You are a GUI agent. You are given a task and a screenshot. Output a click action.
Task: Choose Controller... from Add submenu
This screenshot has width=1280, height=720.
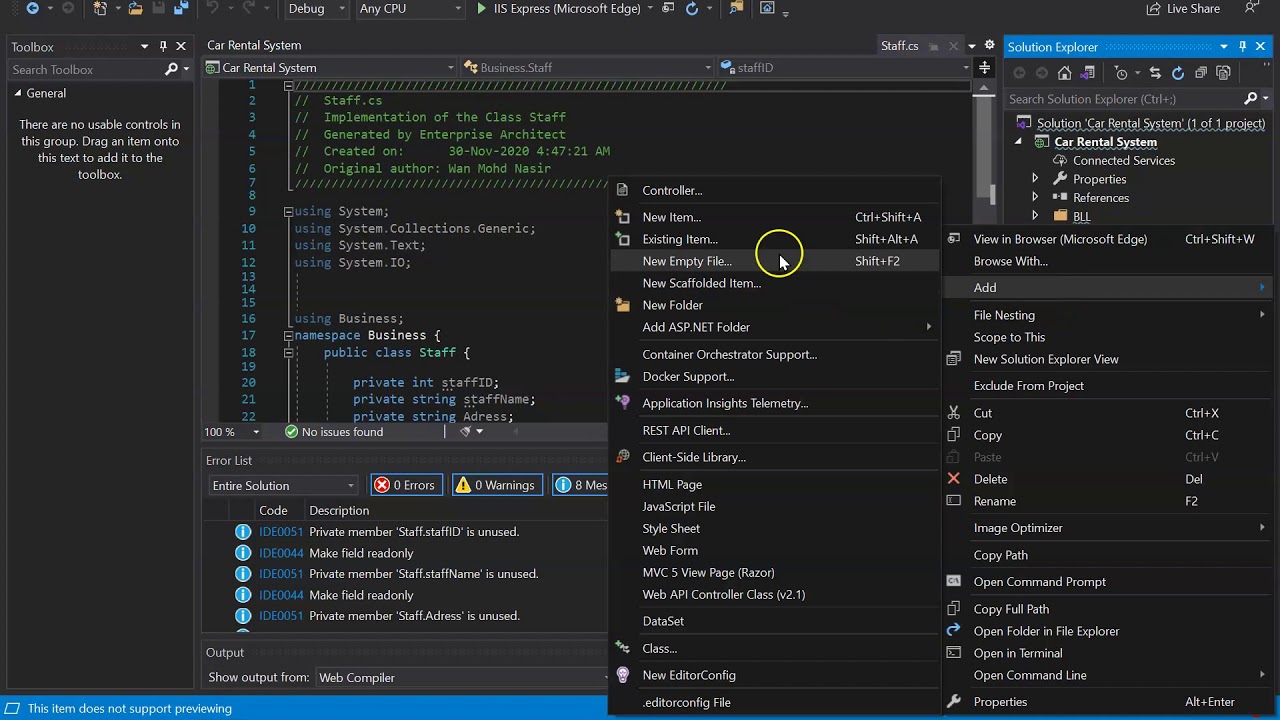[x=775, y=190]
